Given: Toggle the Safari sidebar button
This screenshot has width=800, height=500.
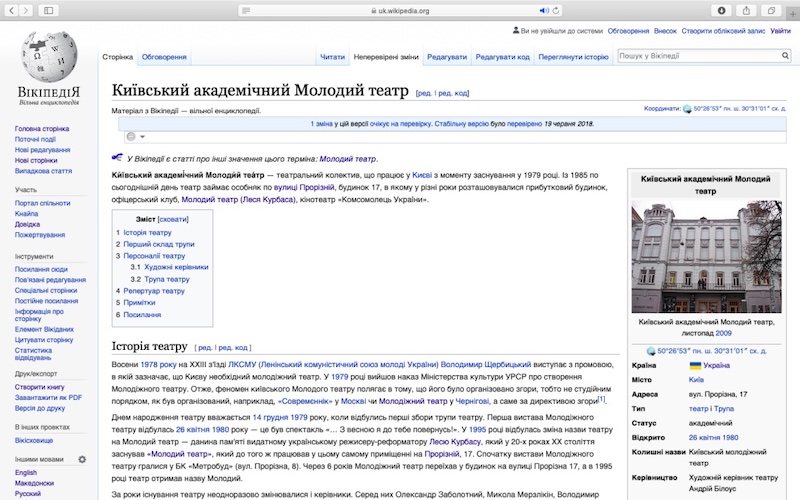Looking at the screenshot, I should pyautogui.click(x=48, y=10).
